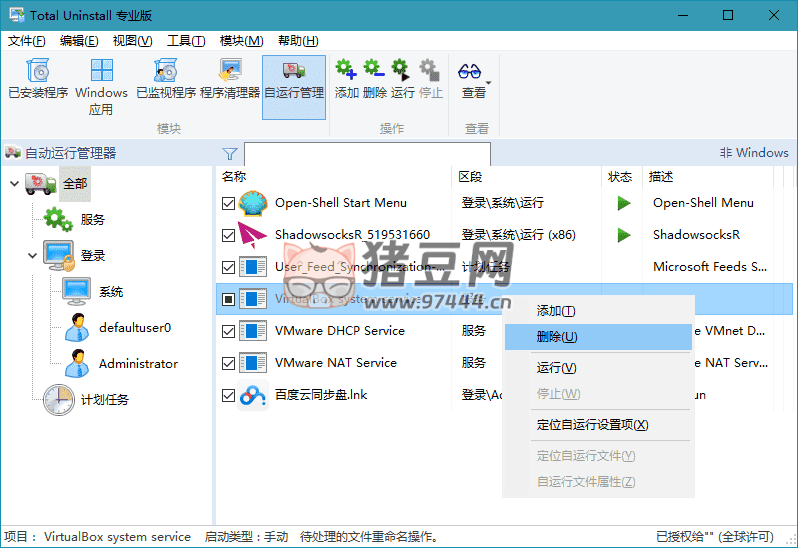Image resolution: width=798 pixels, height=548 pixels.
Task: Click the 停止 toolbar gear icon
Action: (x=430, y=70)
